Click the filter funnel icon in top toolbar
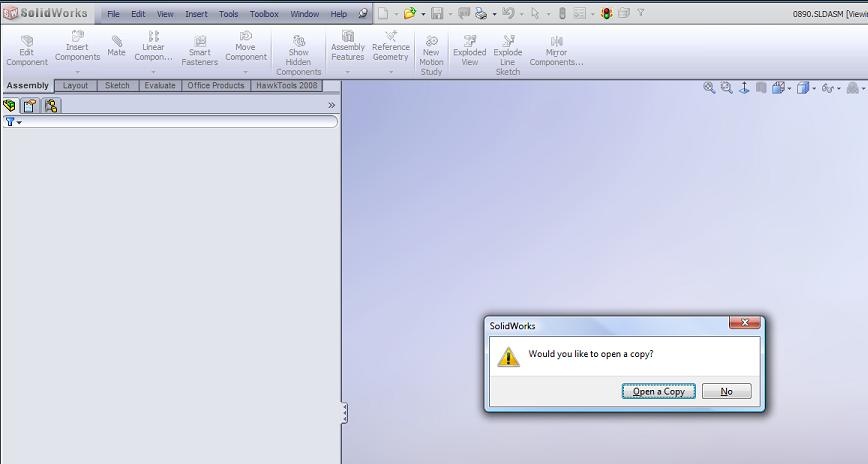The width and height of the screenshot is (868, 464). 640,12
